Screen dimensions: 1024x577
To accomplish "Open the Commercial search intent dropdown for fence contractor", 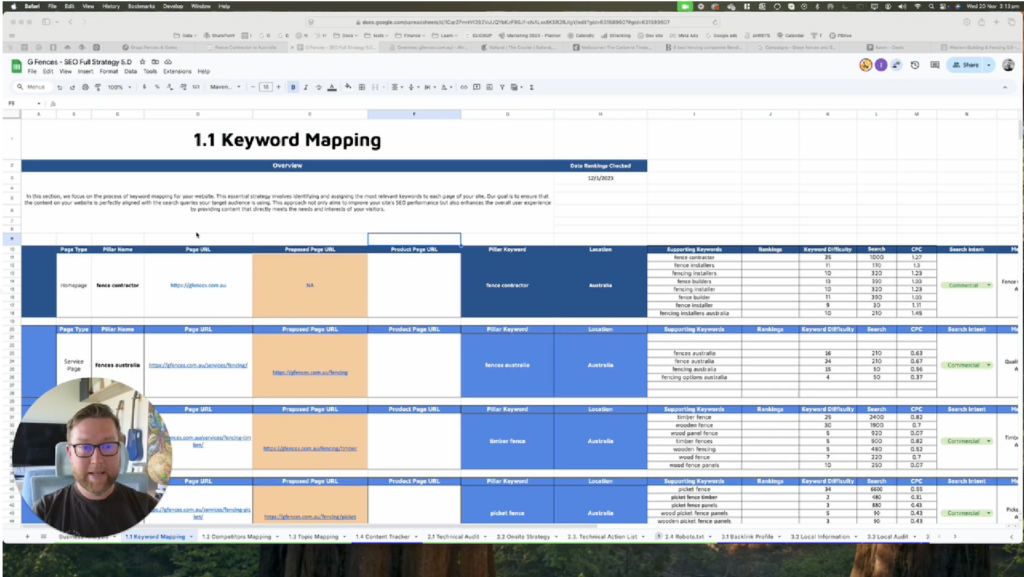I will [x=967, y=285].
